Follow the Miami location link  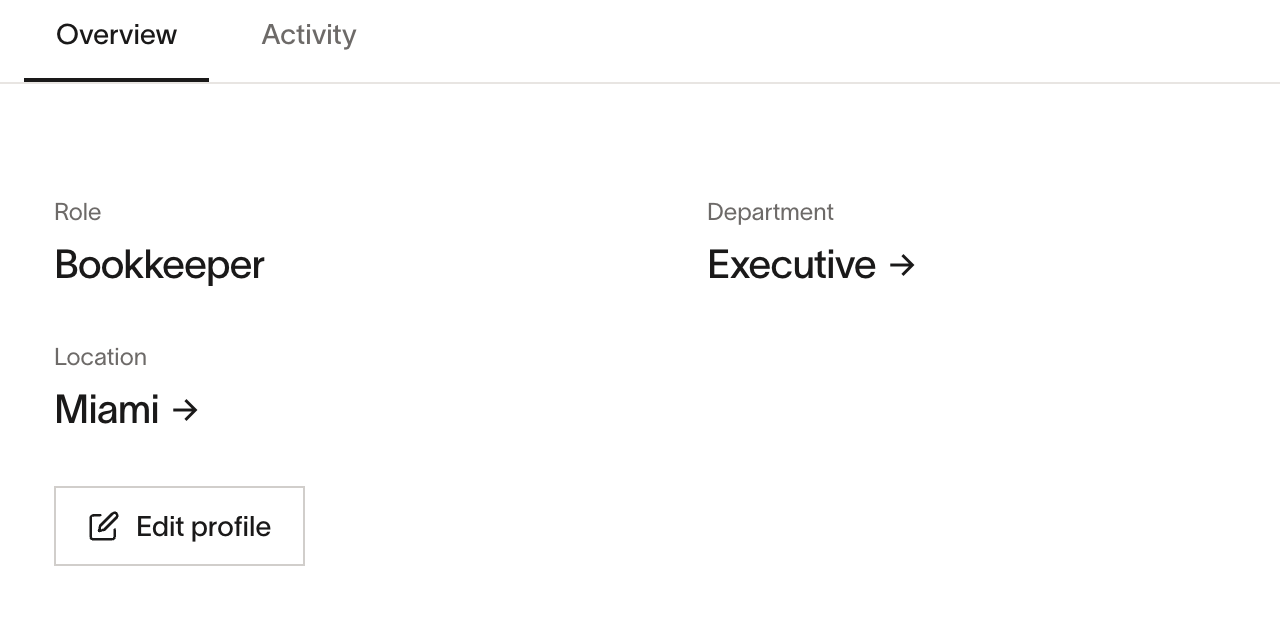(126, 410)
